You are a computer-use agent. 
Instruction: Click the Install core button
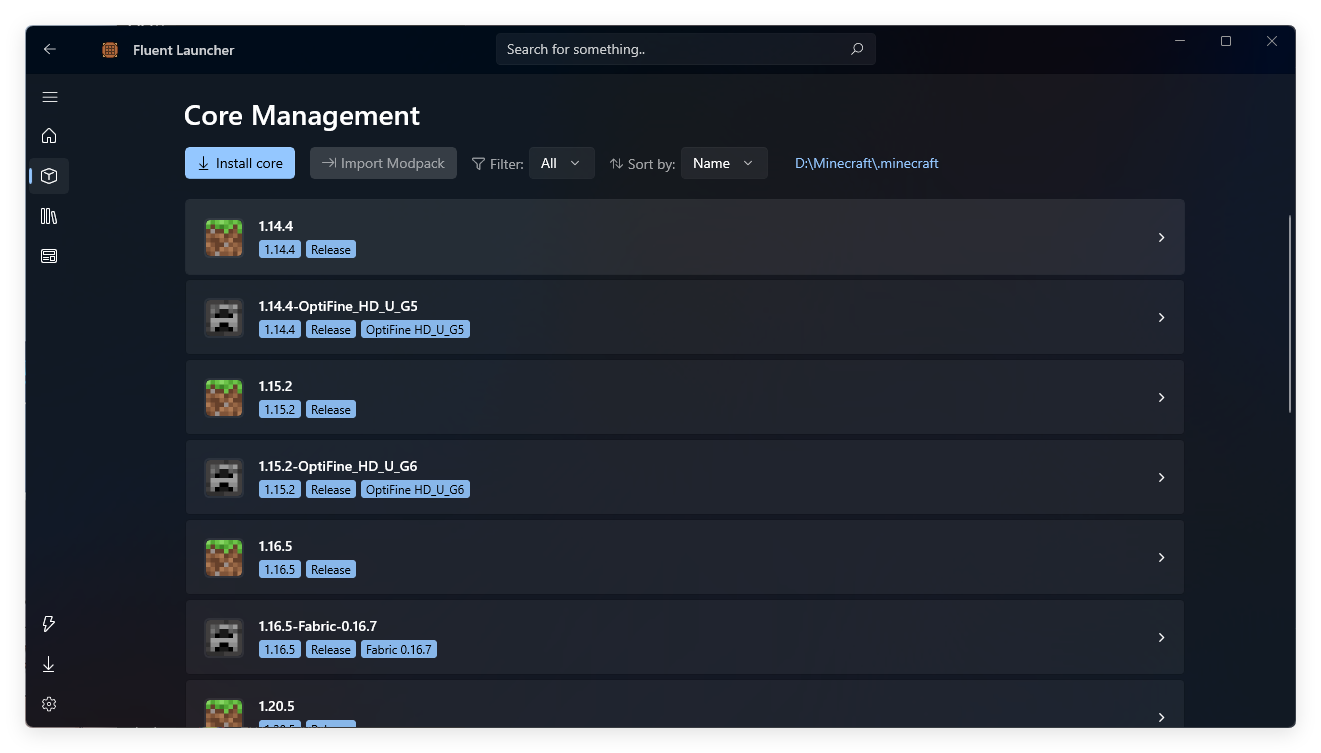pos(240,163)
